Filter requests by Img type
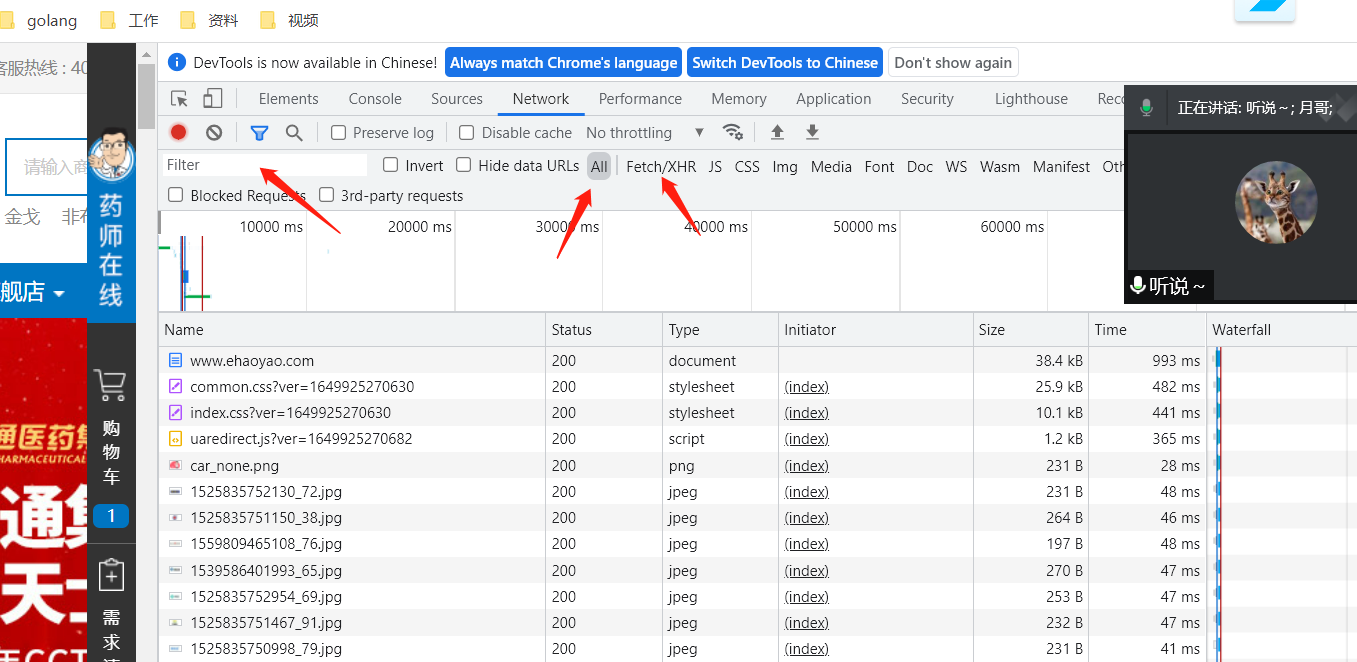 click(785, 166)
